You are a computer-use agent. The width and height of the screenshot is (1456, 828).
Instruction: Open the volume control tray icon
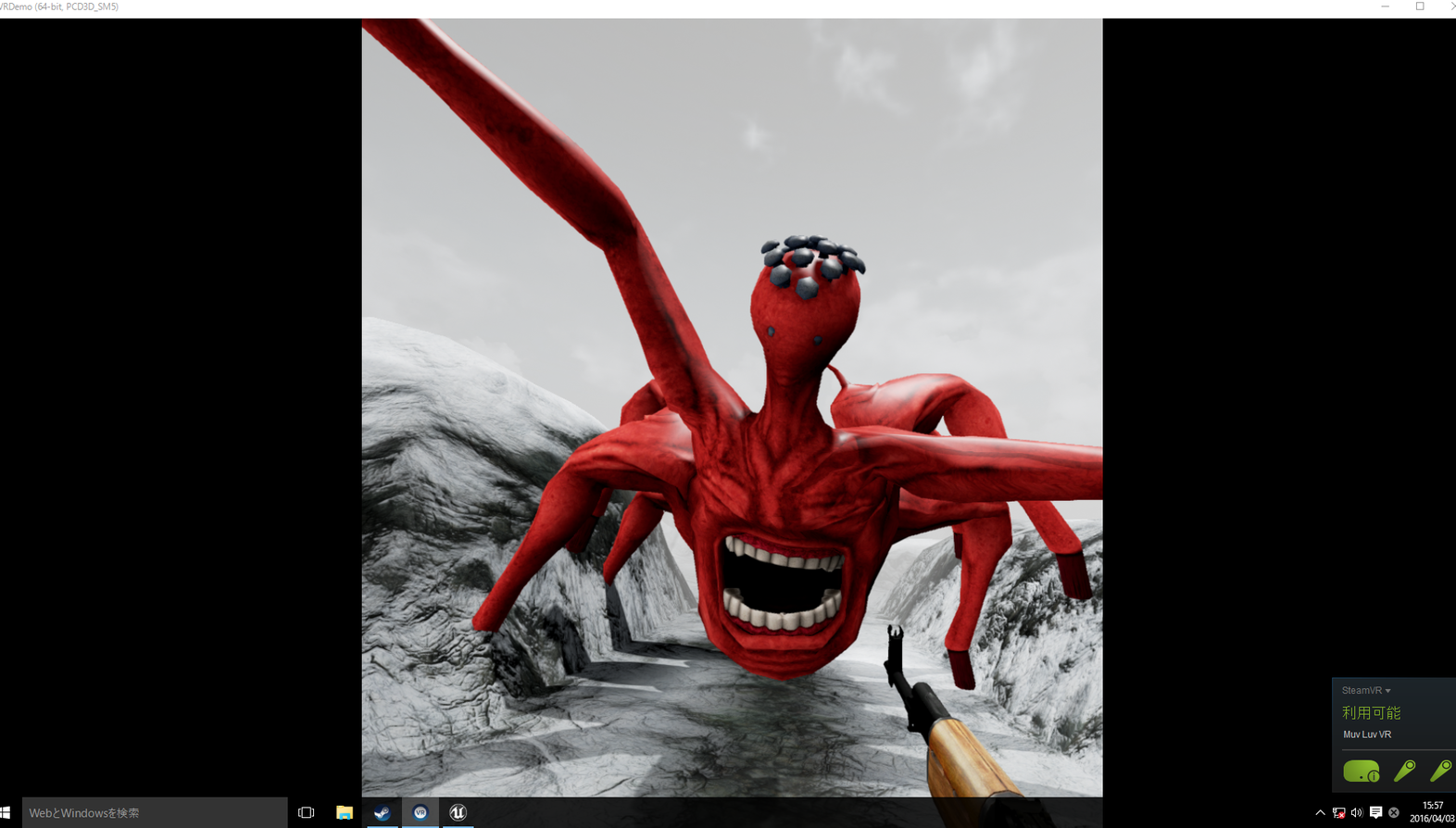[x=1357, y=812]
